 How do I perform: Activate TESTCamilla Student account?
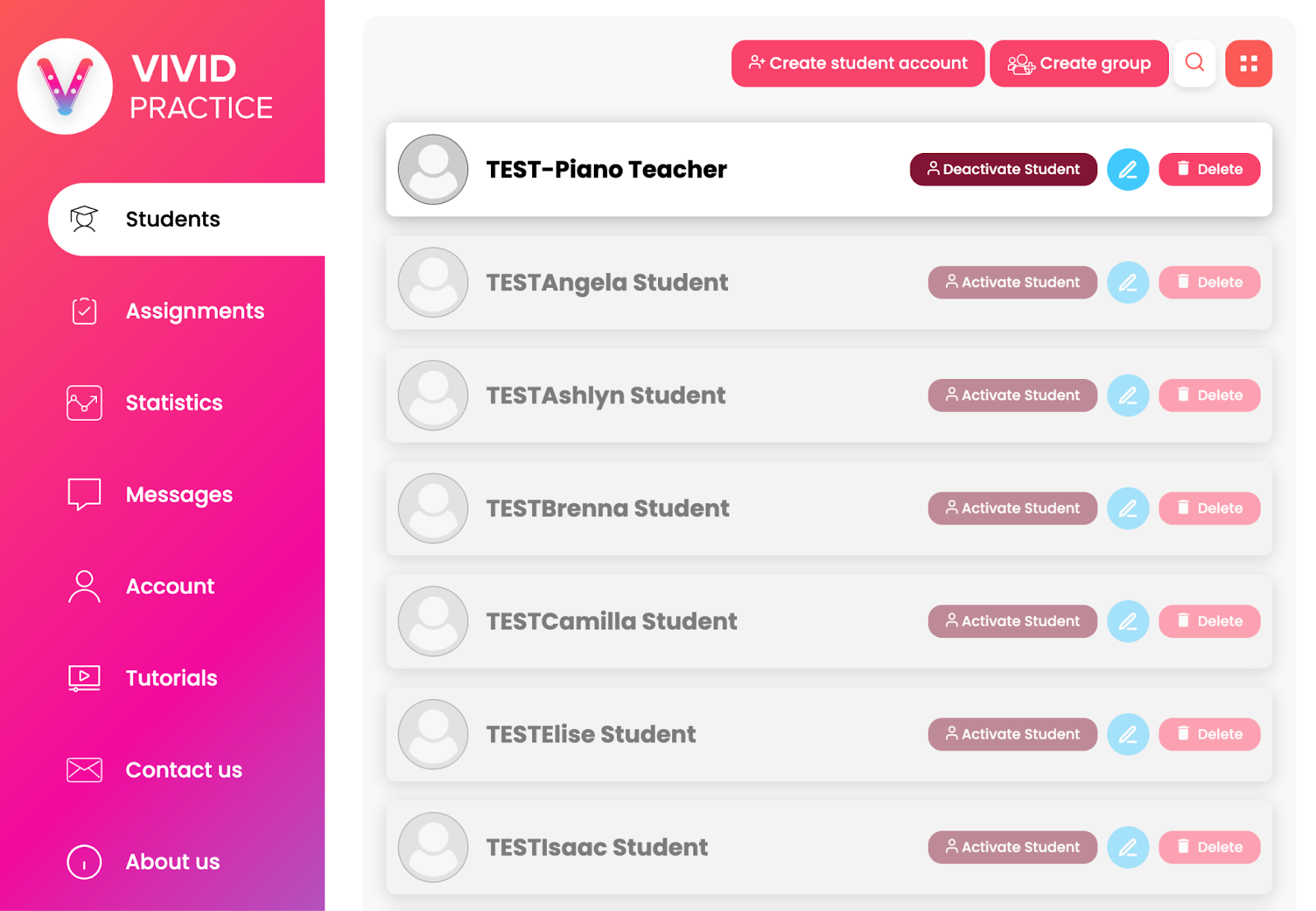click(1012, 622)
